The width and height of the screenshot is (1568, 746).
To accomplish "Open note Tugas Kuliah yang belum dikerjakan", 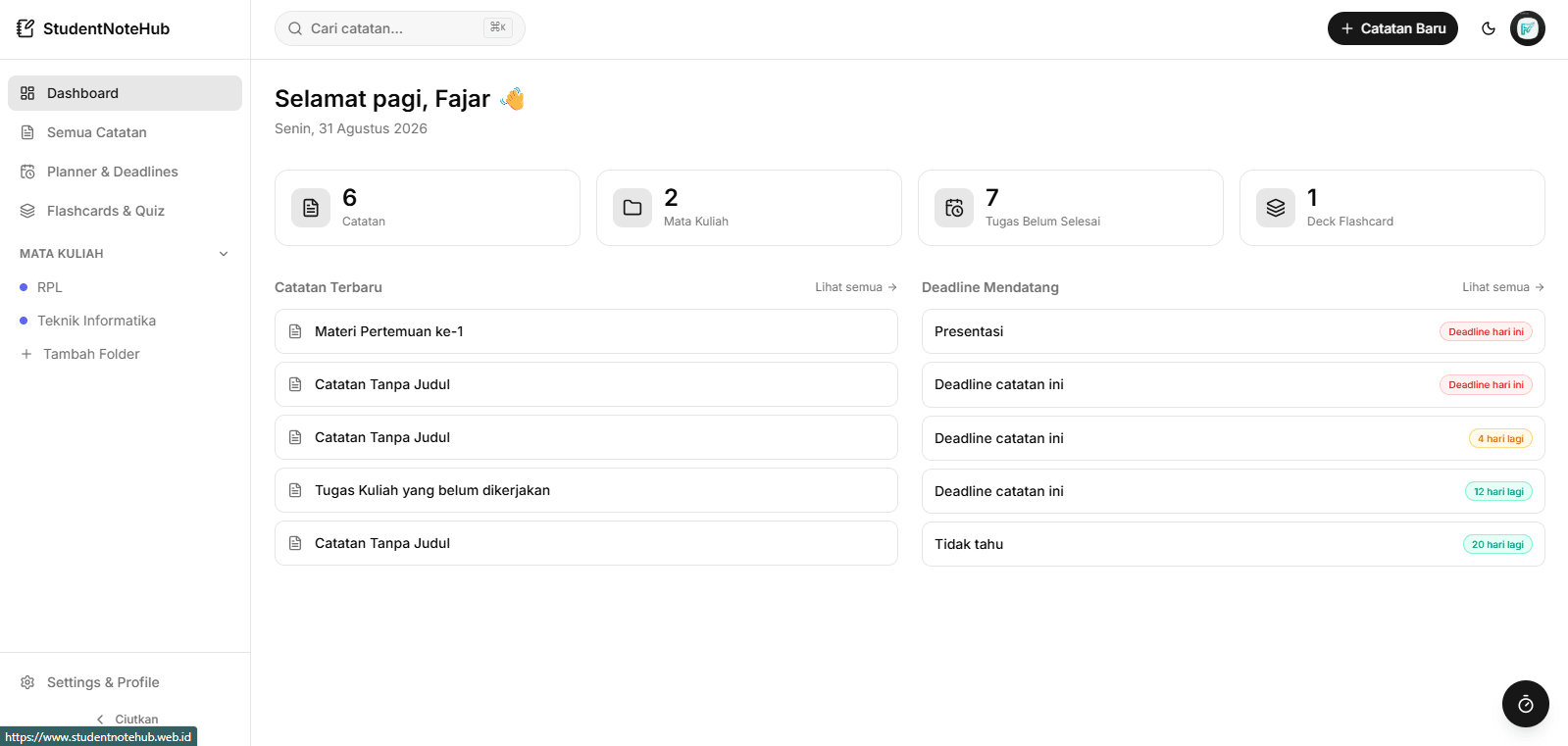I will coord(586,490).
